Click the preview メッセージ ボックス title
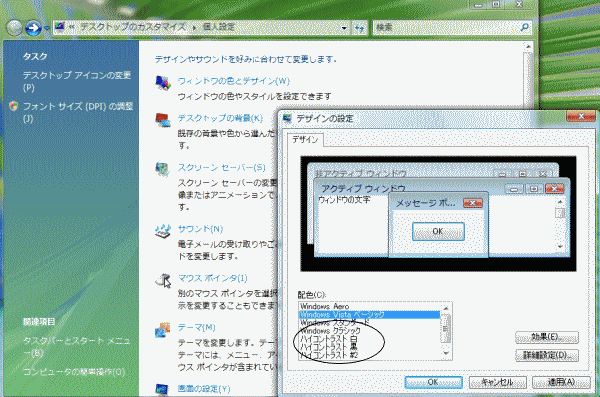Image resolution: width=600 pixels, height=397 pixels. [x=425, y=203]
